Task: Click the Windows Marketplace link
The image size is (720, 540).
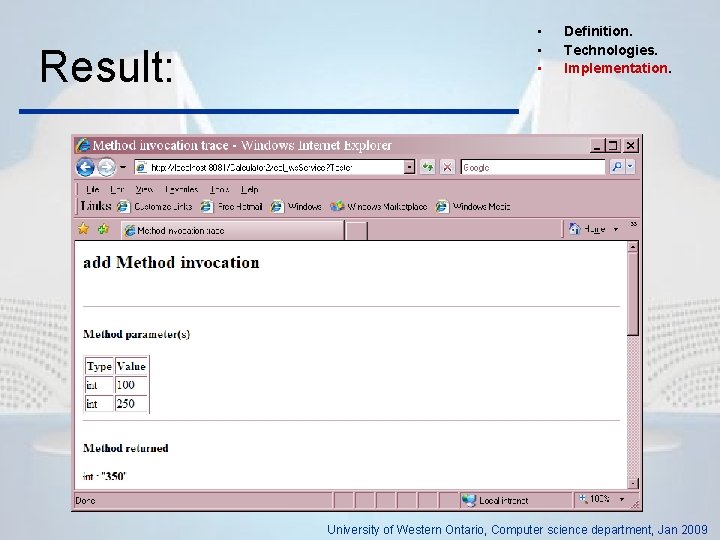Action: click(x=379, y=207)
